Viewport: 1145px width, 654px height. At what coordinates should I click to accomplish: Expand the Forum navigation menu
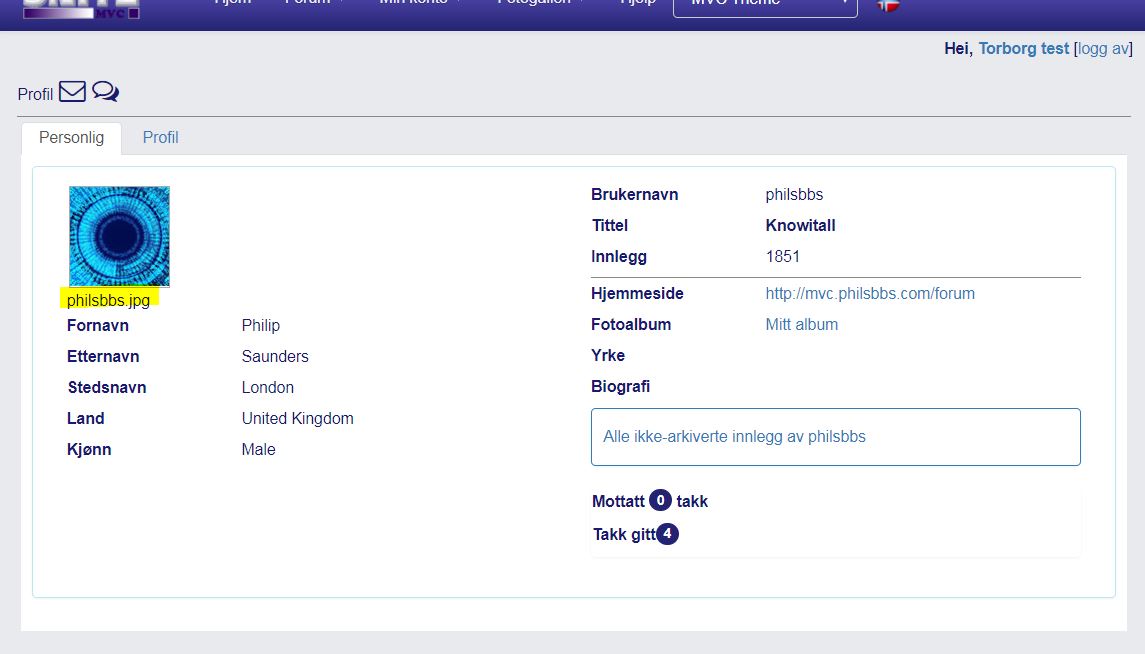click(x=311, y=4)
